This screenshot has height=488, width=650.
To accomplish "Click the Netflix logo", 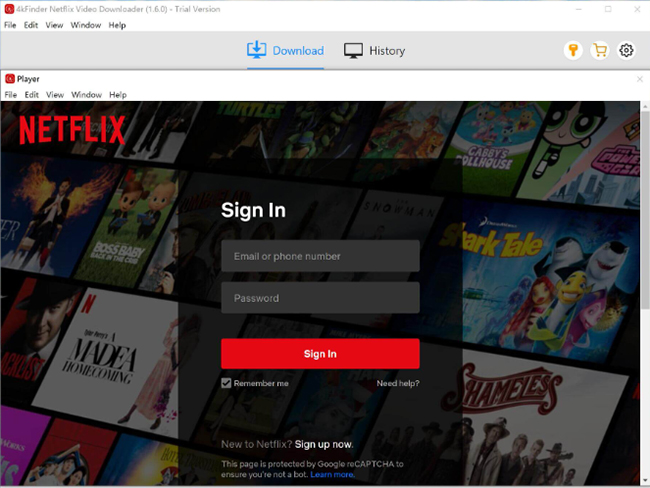I will tap(72, 130).
